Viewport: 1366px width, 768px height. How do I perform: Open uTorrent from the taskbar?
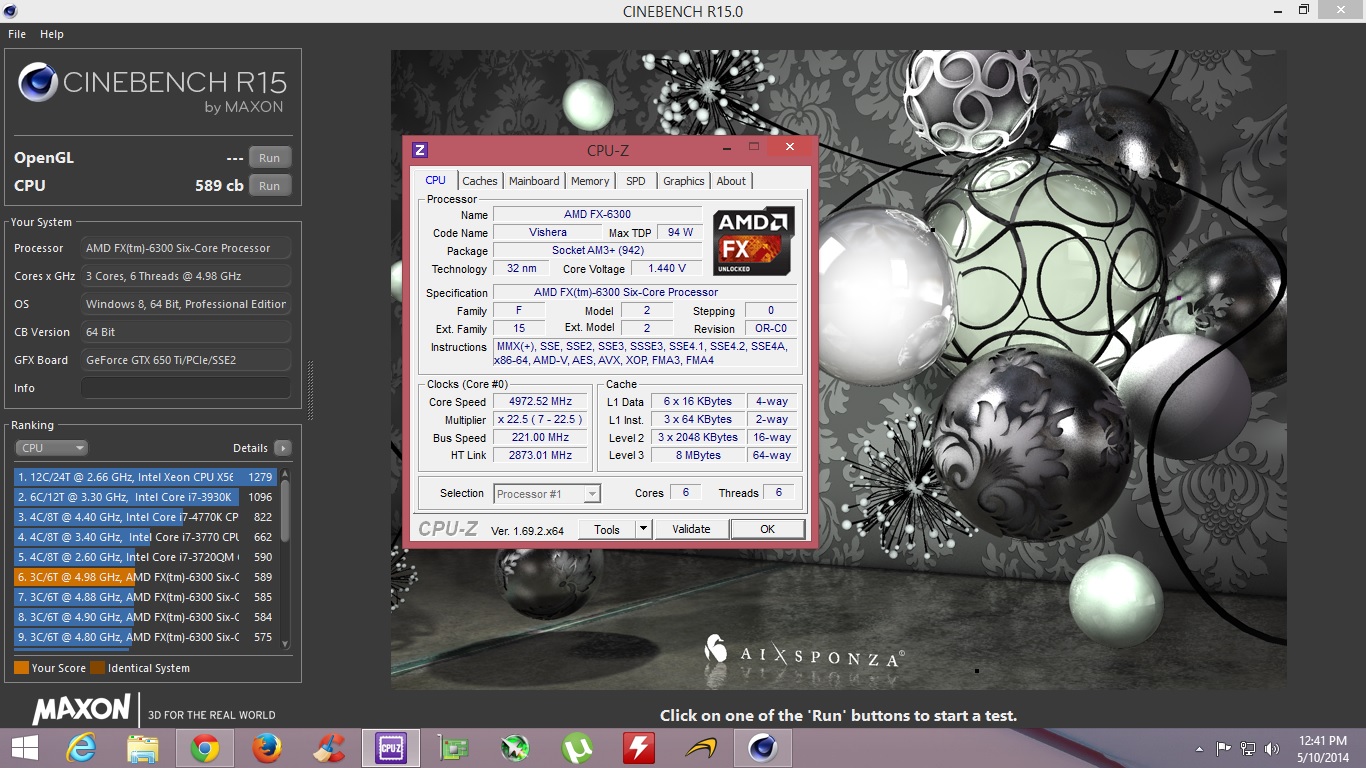tap(577, 748)
